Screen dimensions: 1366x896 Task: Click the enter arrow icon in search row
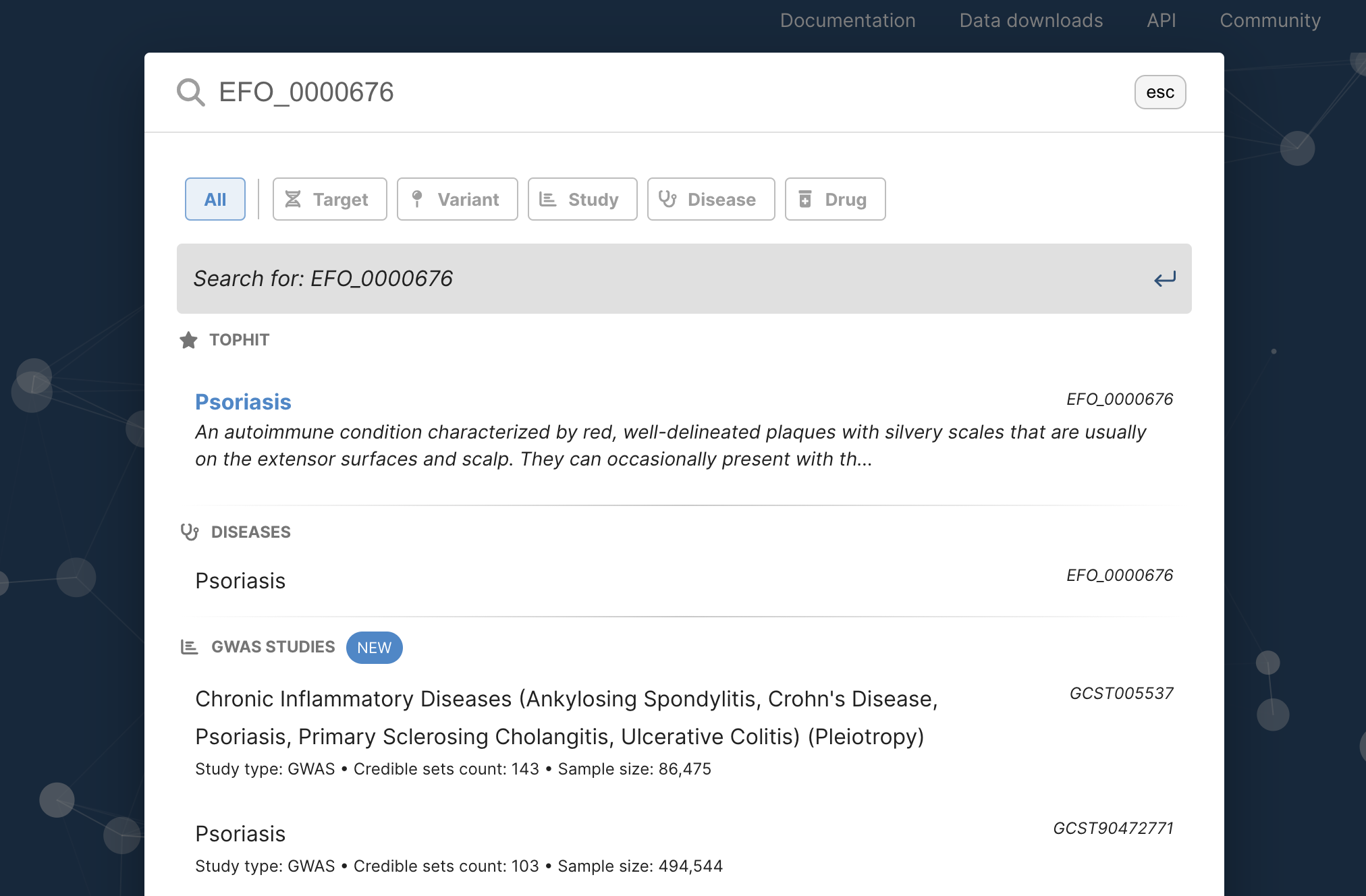pyautogui.click(x=1164, y=279)
